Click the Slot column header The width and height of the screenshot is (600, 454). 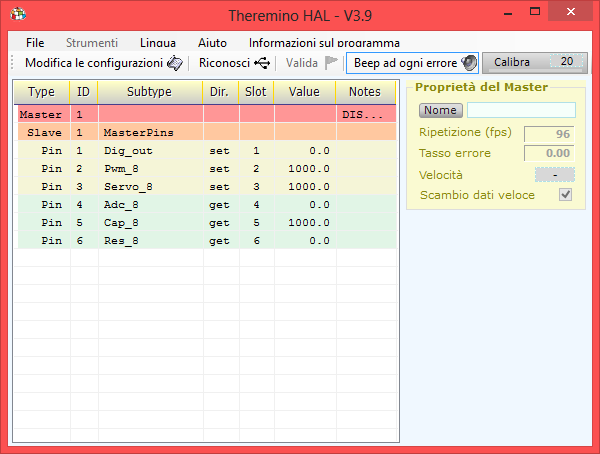coord(256,92)
